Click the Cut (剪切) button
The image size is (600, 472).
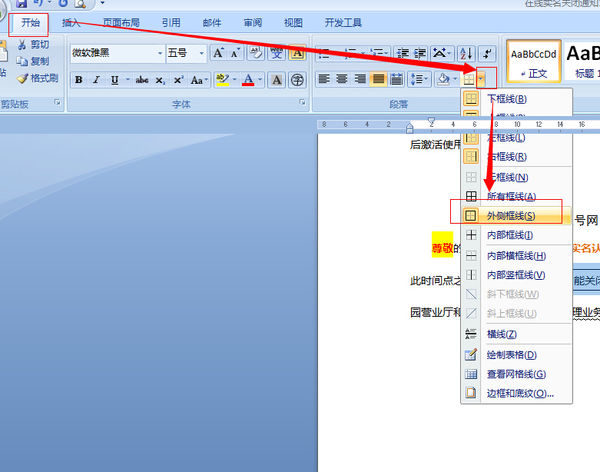pos(33,45)
